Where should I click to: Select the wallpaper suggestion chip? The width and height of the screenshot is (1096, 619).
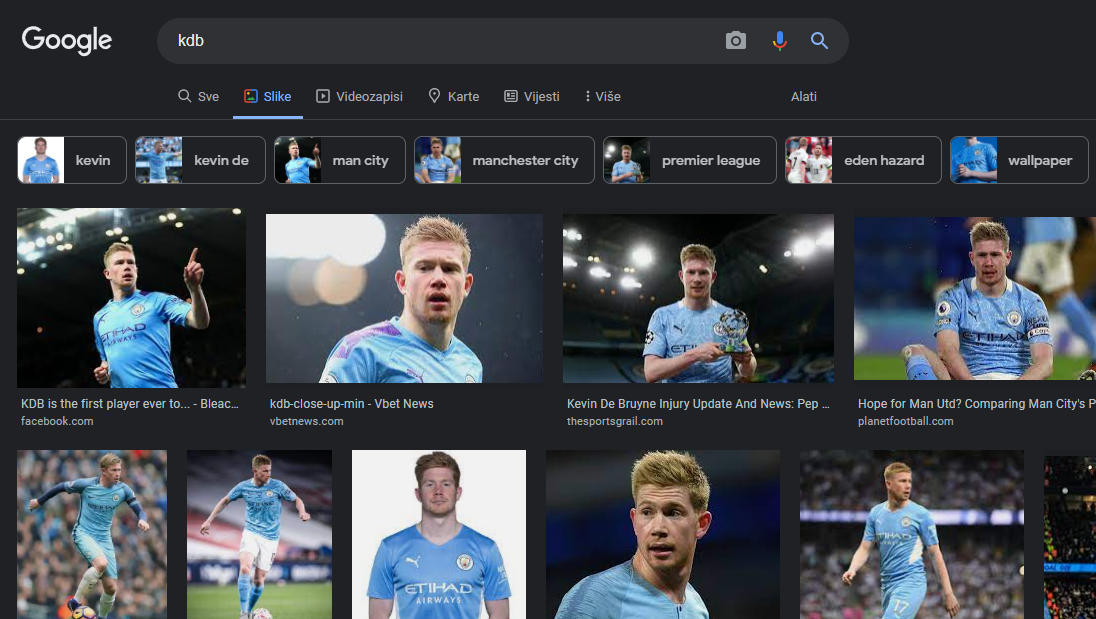(1019, 160)
